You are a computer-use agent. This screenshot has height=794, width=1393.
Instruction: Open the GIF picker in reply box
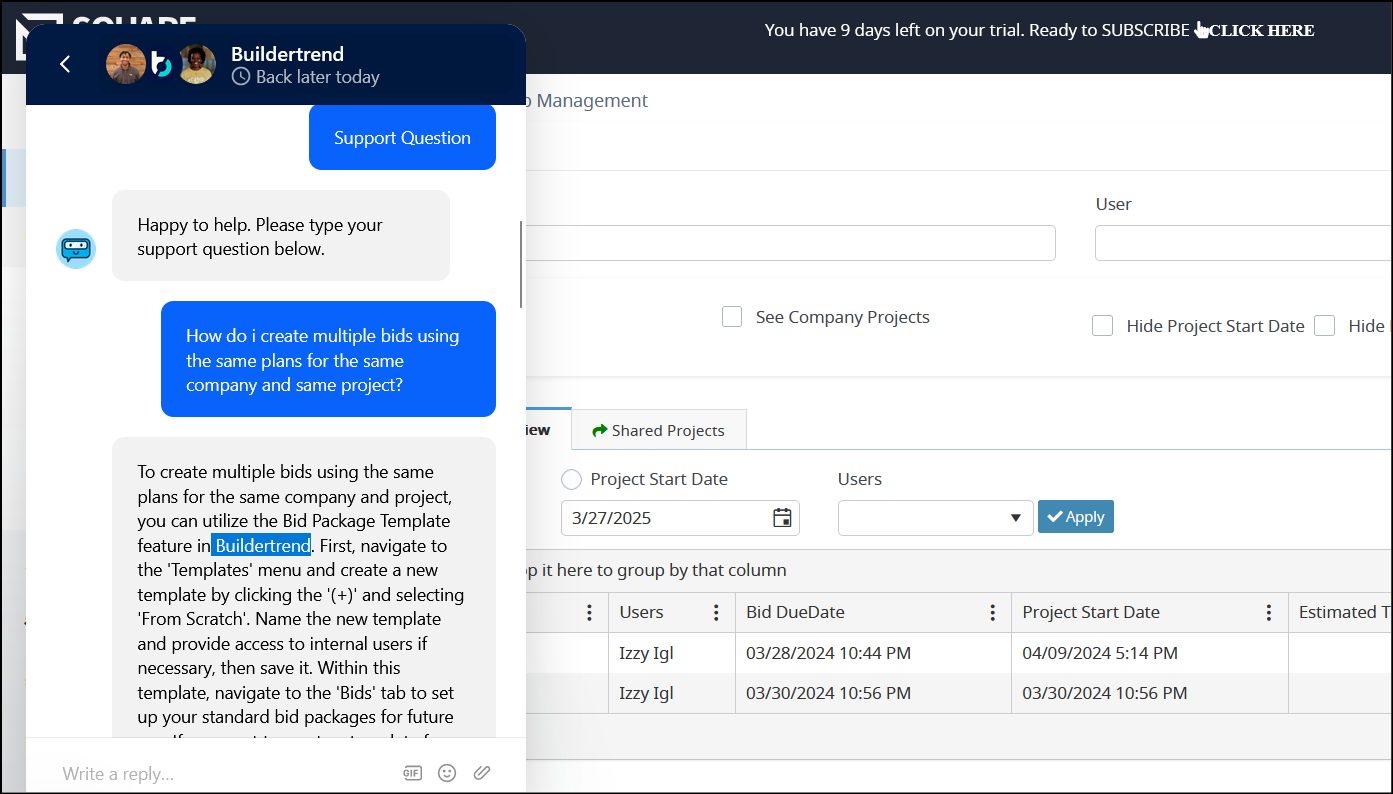412,773
